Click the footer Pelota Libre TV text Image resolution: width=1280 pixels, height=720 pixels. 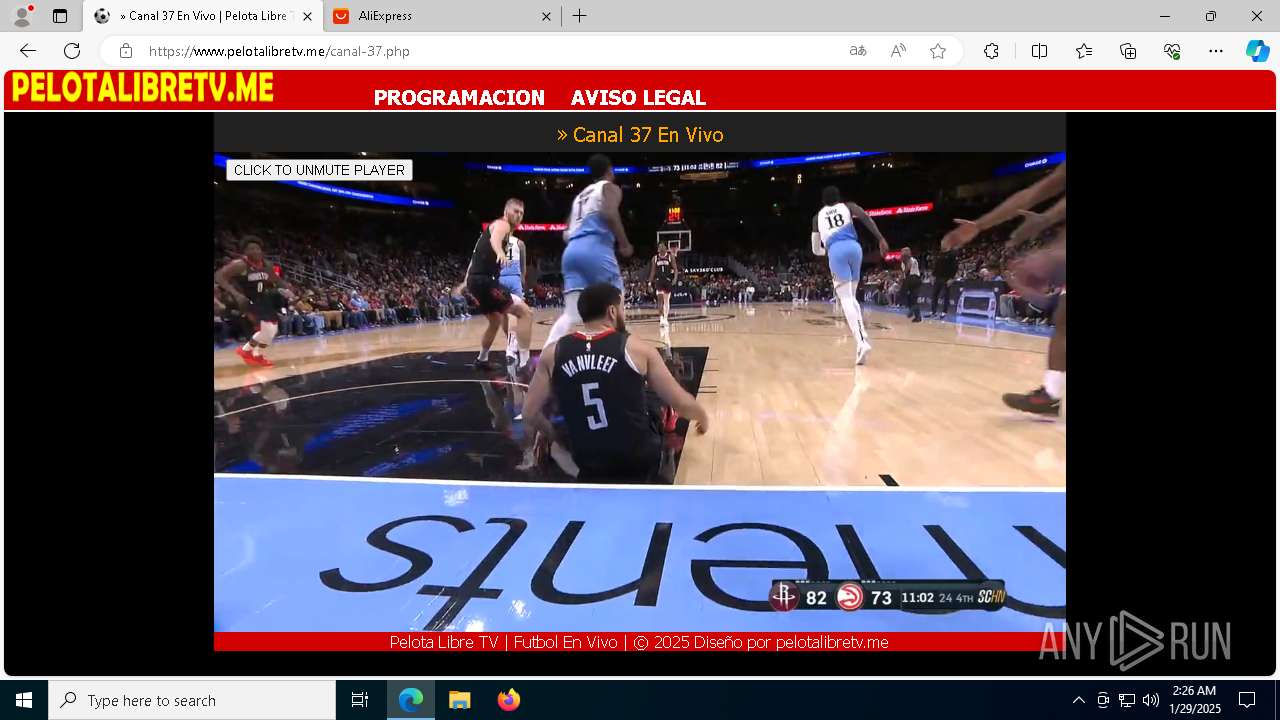444,642
